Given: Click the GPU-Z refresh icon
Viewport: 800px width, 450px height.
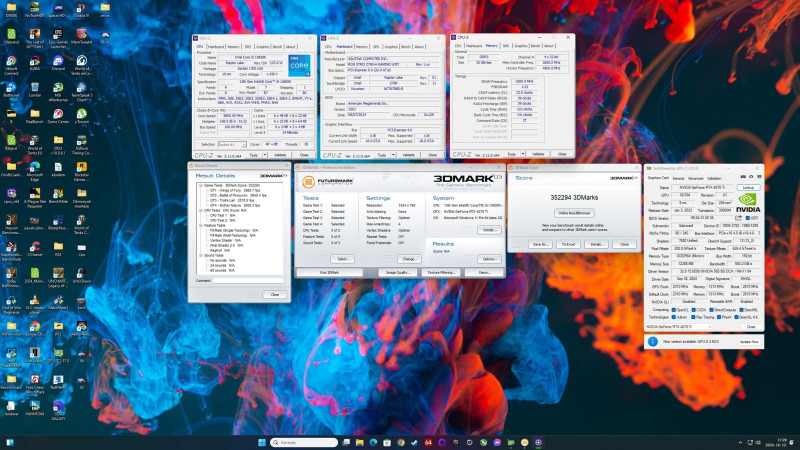Looking at the screenshot, I should coord(751,177).
